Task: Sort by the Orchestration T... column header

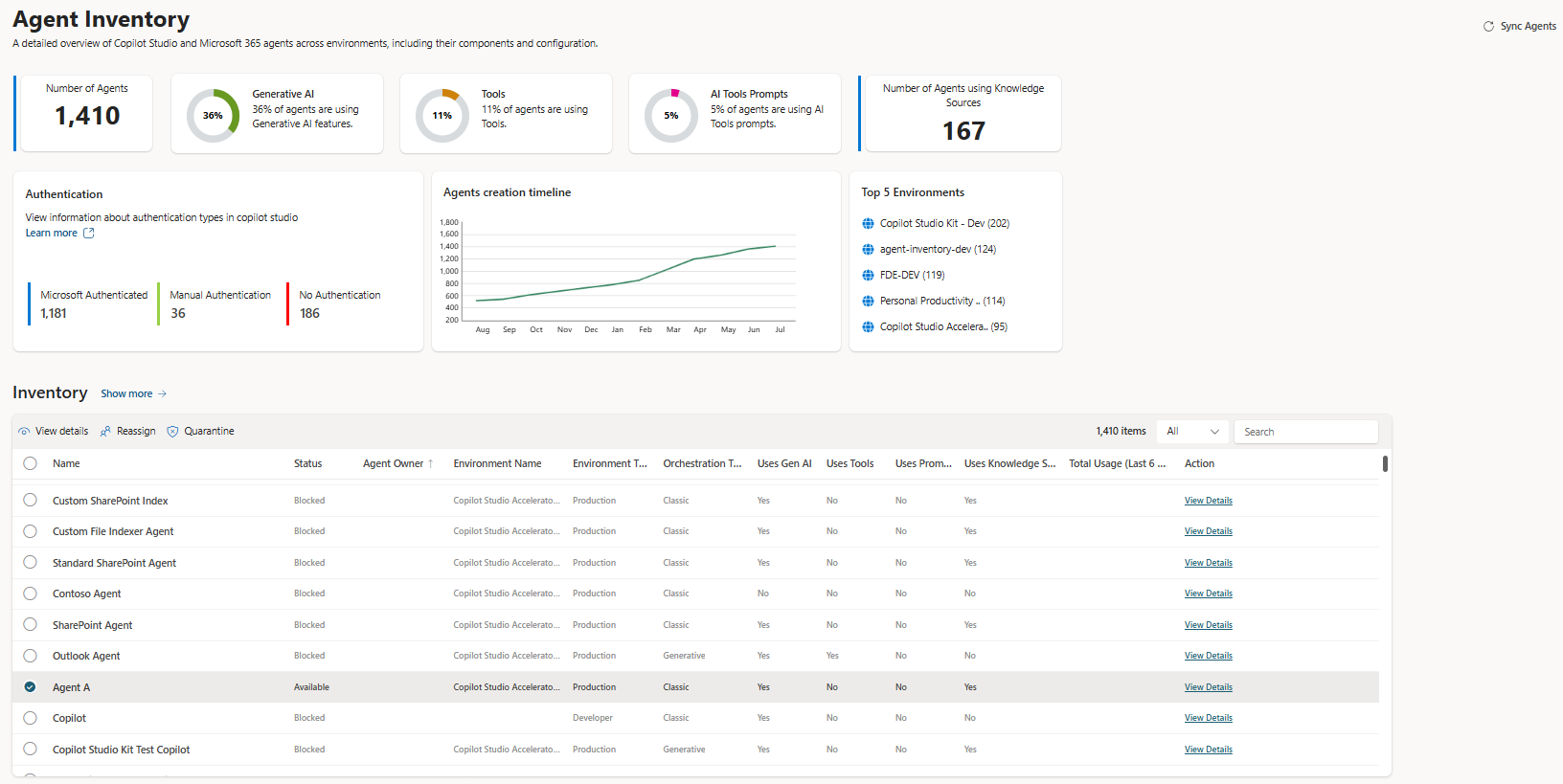Action: [x=702, y=463]
